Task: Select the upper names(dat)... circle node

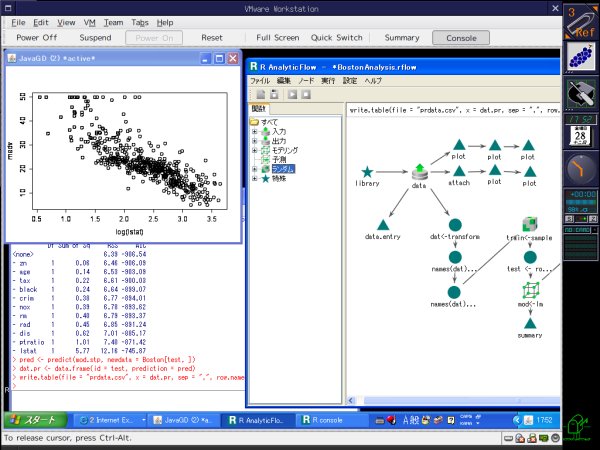Action: click(x=455, y=257)
